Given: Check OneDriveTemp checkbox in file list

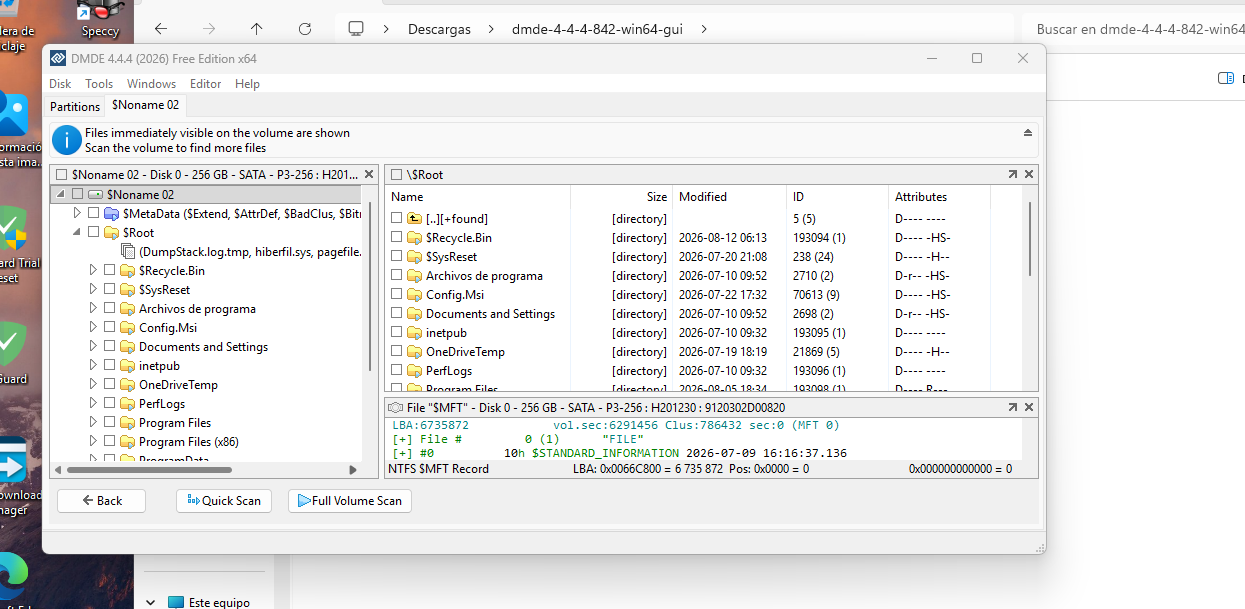Looking at the screenshot, I should click(397, 351).
